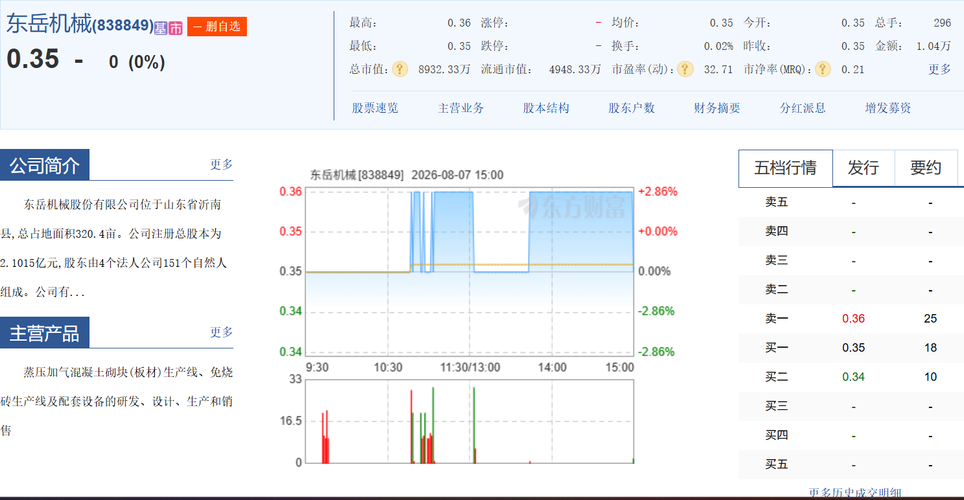Click the 卖一 volume 25

(x=930, y=319)
